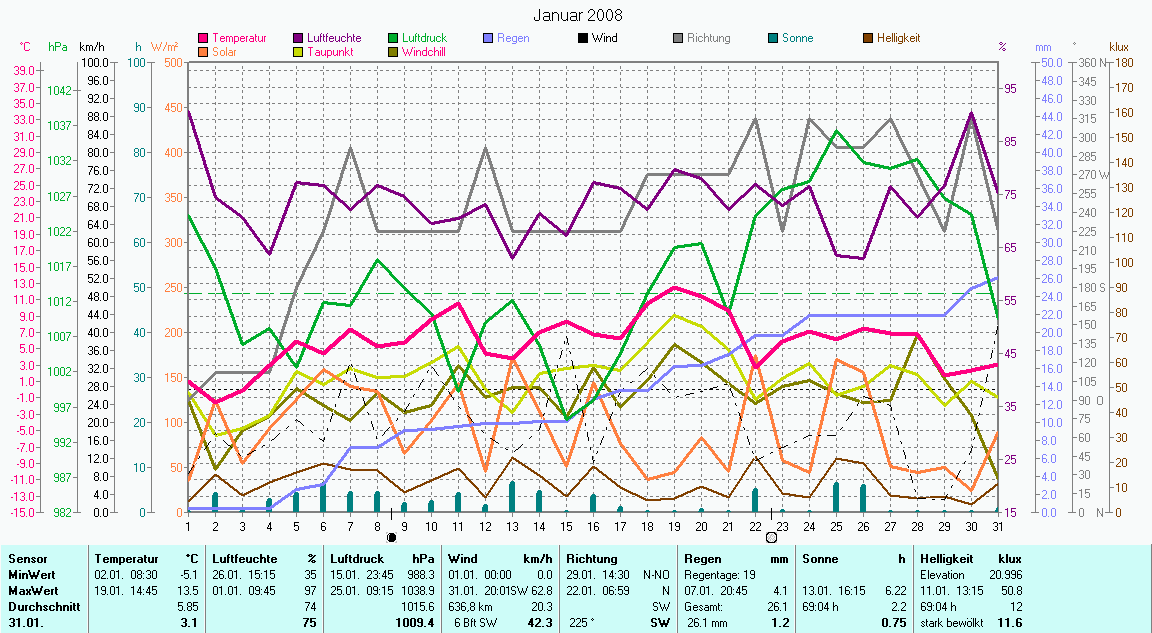Click the Richtung legend label
The height and width of the screenshot is (633, 1152).
(709, 38)
